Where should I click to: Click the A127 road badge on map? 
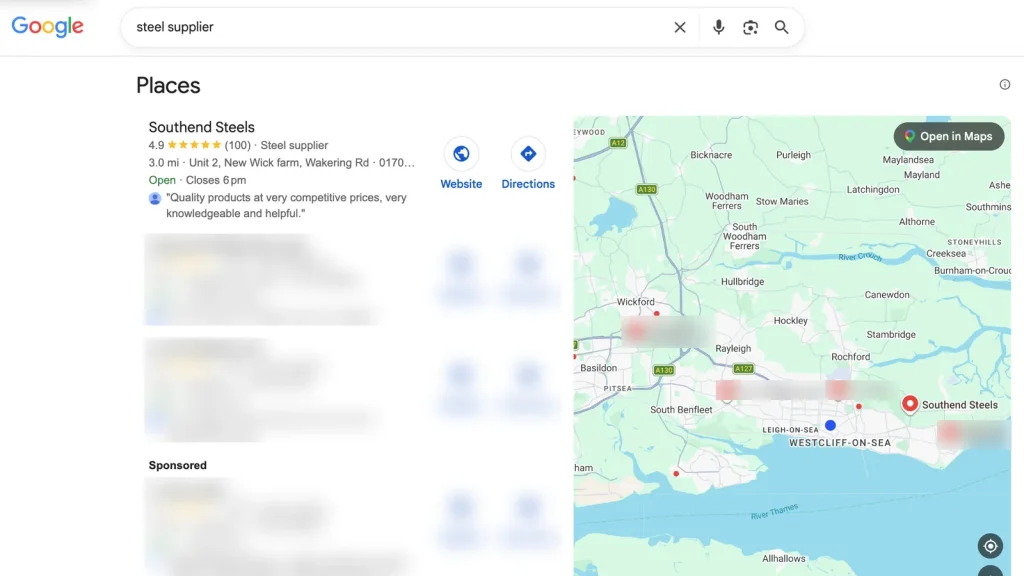[x=743, y=368]
